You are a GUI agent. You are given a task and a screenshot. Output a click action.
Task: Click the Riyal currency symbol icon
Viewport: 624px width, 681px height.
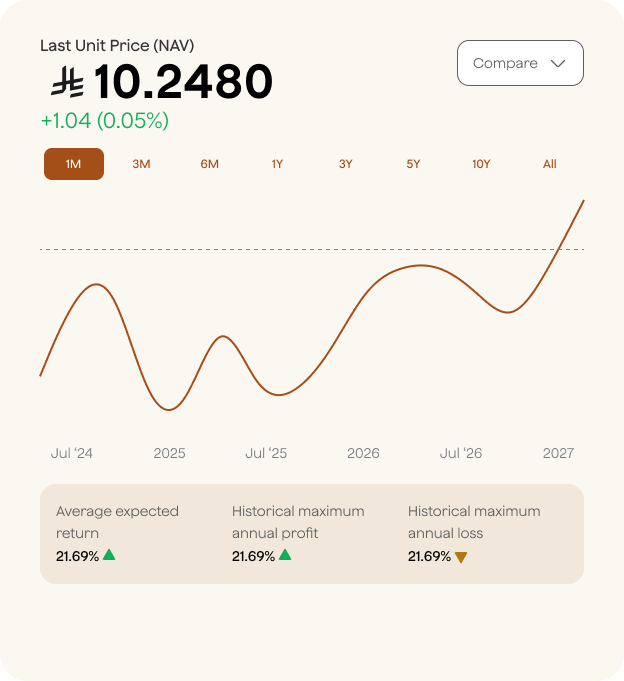(68, 82)
